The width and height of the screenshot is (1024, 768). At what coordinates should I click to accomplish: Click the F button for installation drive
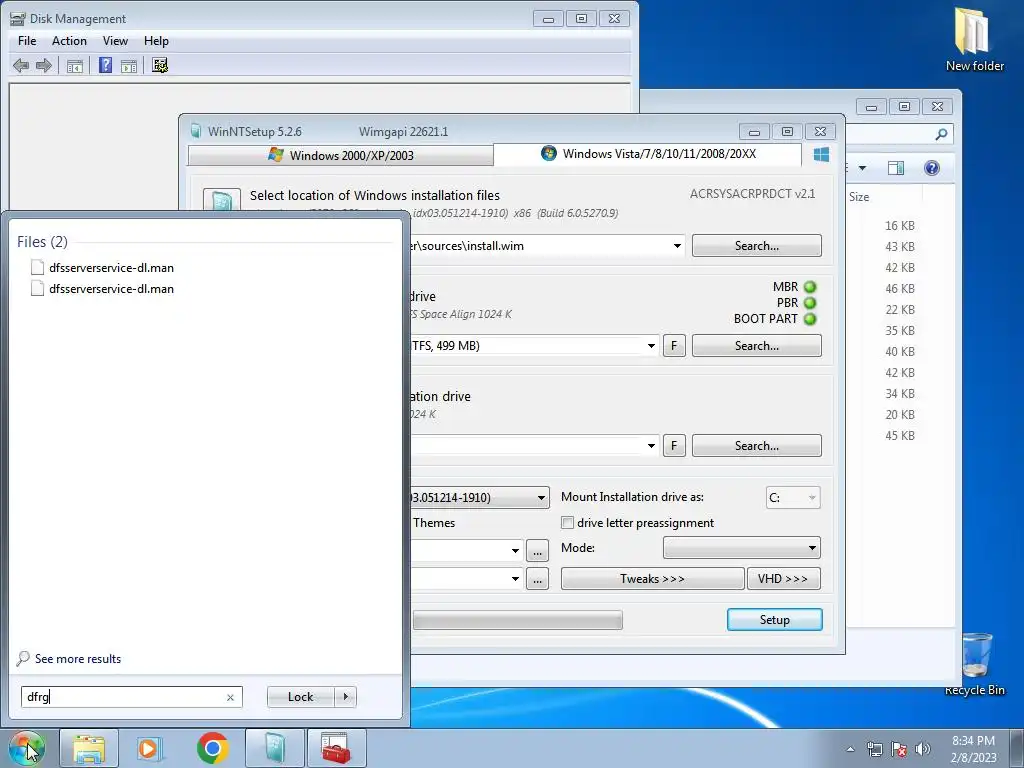674,446
